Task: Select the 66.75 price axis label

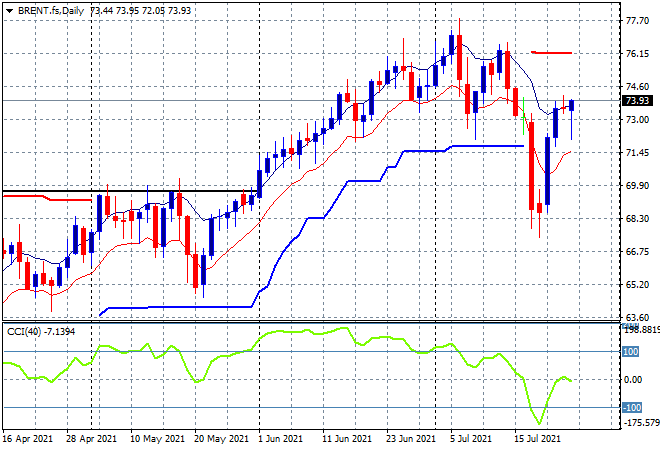Action: 637,251
